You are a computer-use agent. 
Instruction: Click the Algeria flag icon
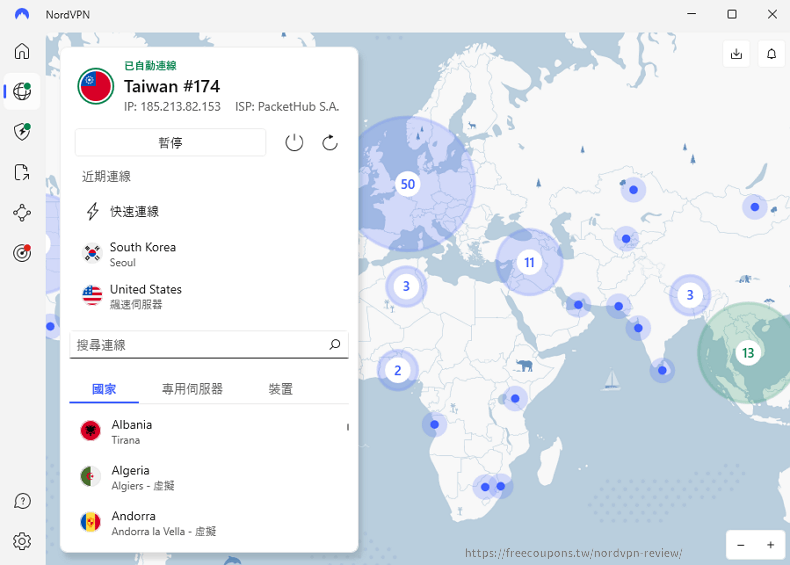tap(91, 476)
